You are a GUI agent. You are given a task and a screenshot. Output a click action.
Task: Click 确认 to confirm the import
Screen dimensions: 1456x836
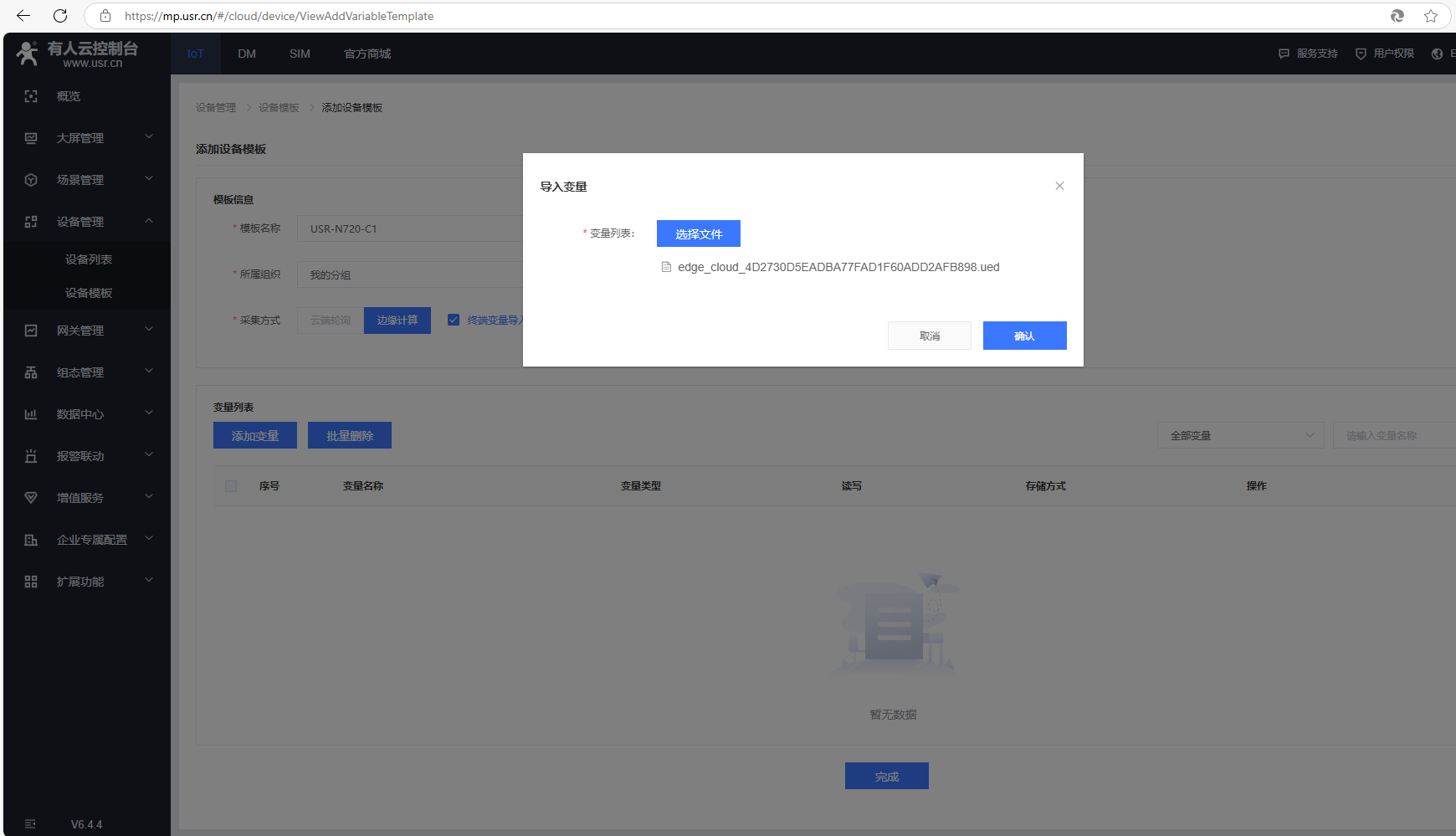1025,336
